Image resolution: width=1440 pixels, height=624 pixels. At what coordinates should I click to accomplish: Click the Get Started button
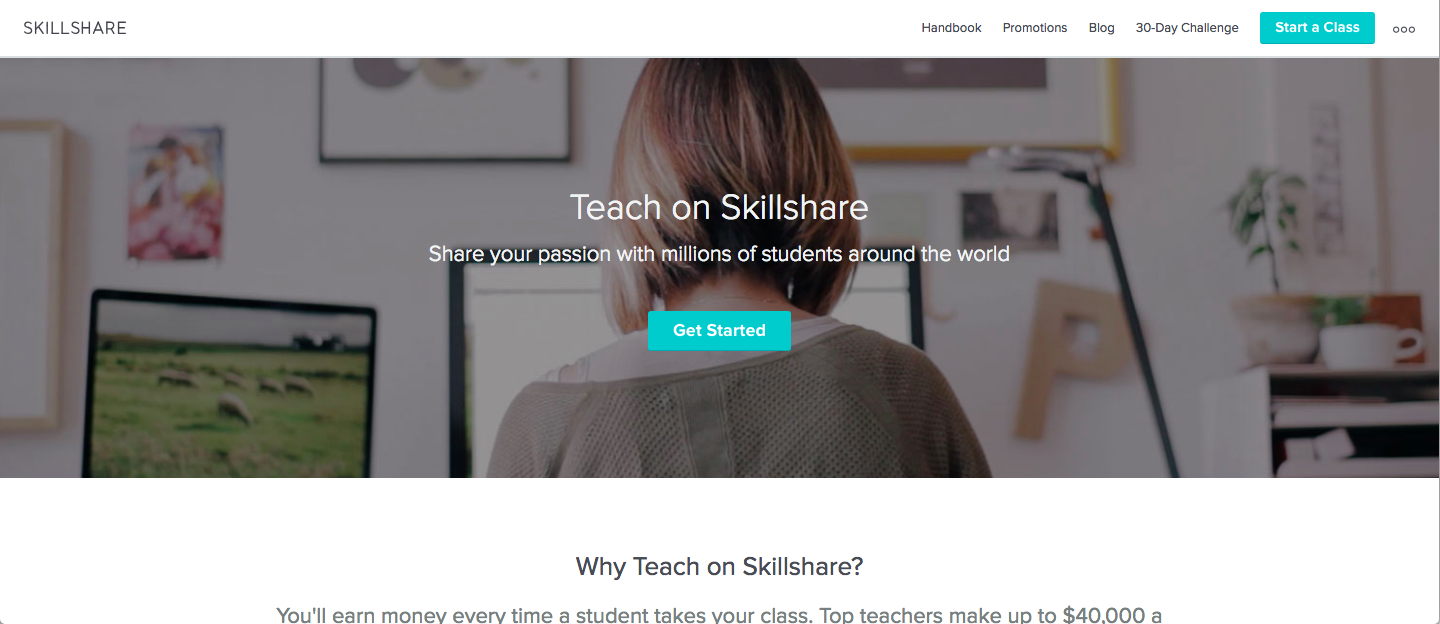[x=719, y=331]
